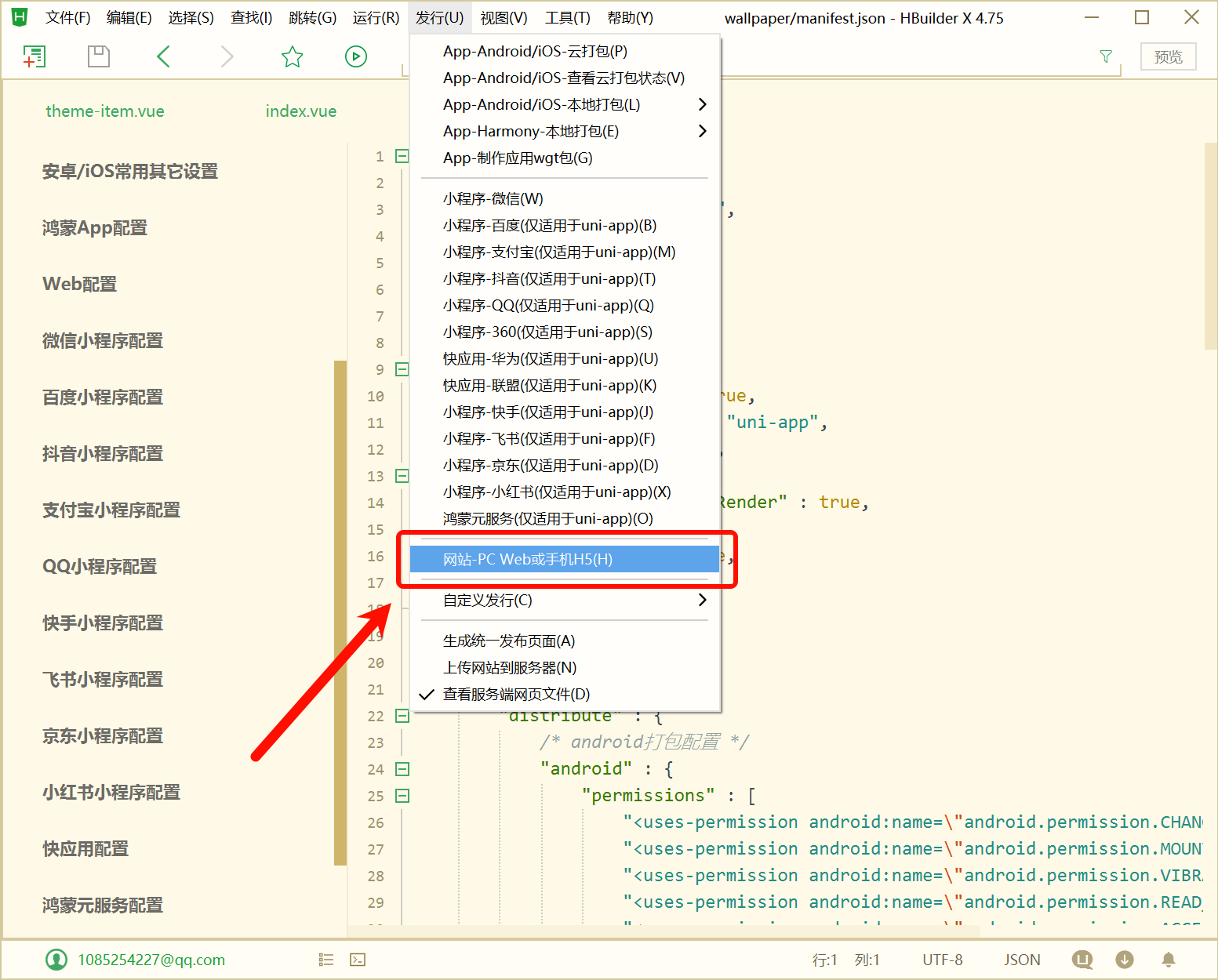Open the 运行(R) menu
Screen dimensions: 1218x980
point(376,17)
